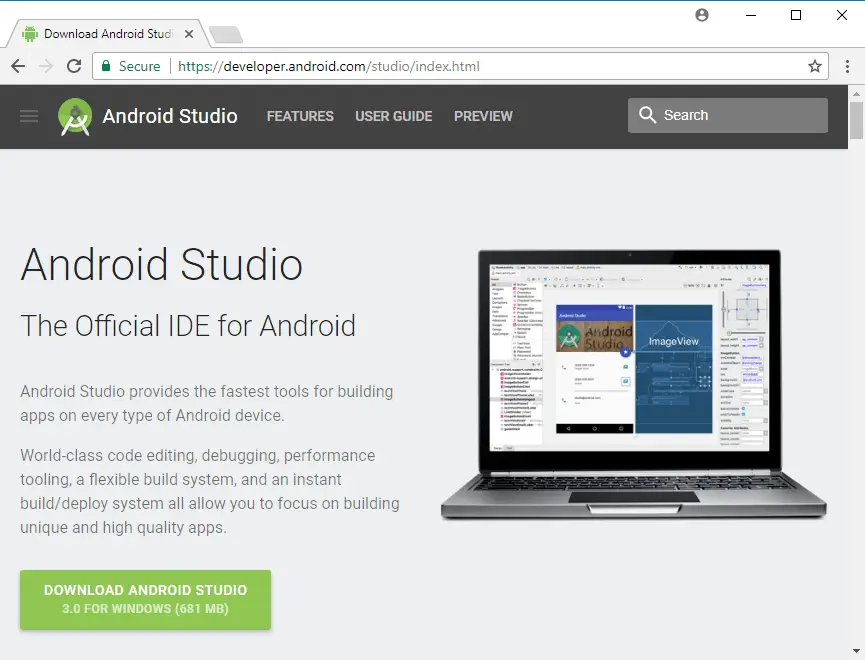Click the Download Android Studio button
Viewport: 865px width, 660px height.
(146, 599)
